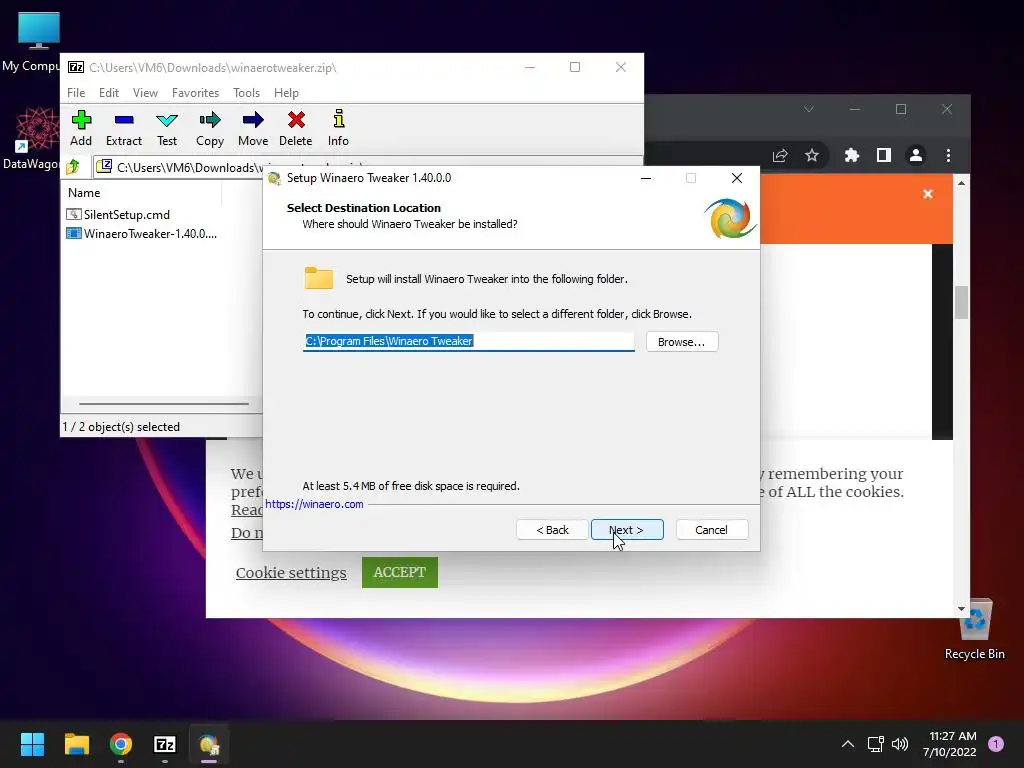This screenshot has width=1024, height=768.
Task: Click the Add icon in 7-Zip toolbar
Action: click(81, 128)
